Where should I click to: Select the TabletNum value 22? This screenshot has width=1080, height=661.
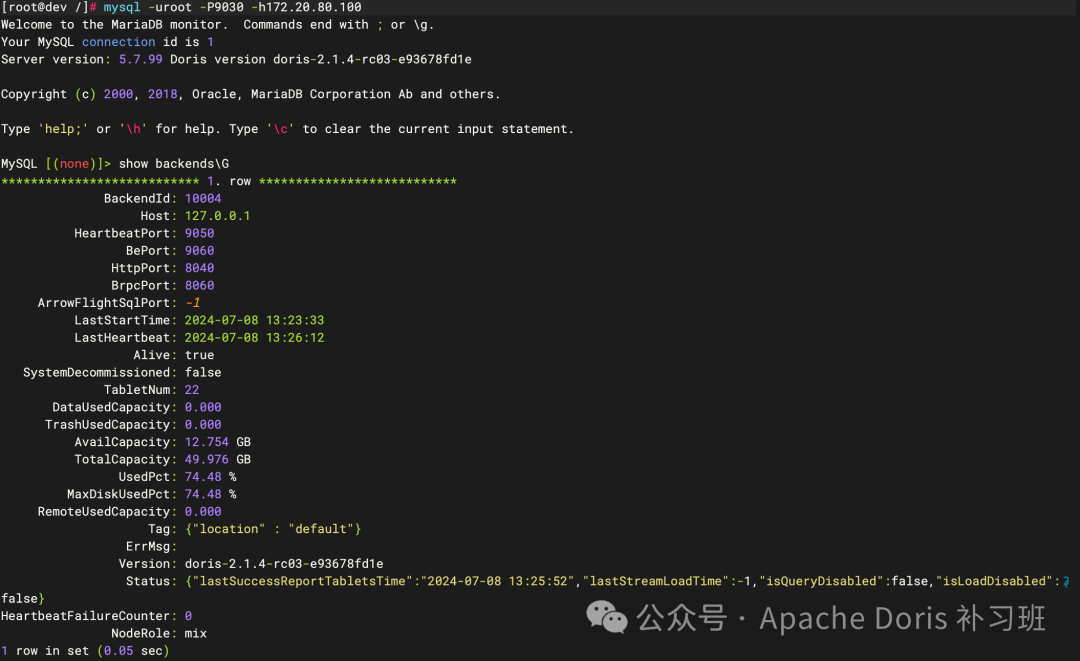click(x=192, y=389)
